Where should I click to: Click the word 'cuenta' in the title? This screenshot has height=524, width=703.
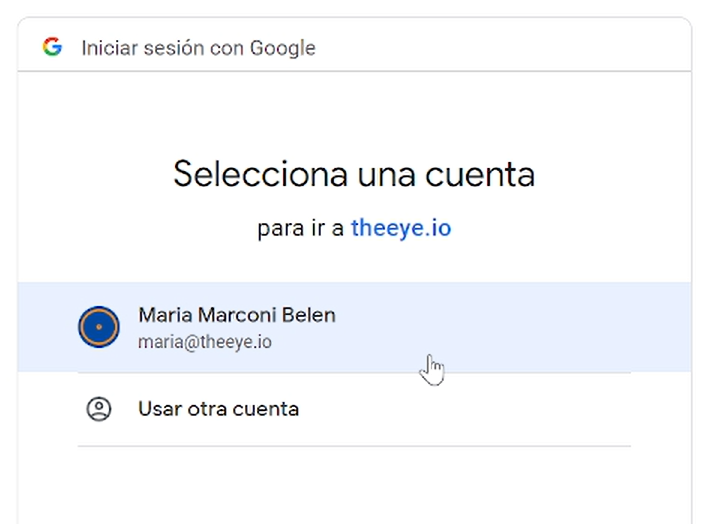pos(480,175)
